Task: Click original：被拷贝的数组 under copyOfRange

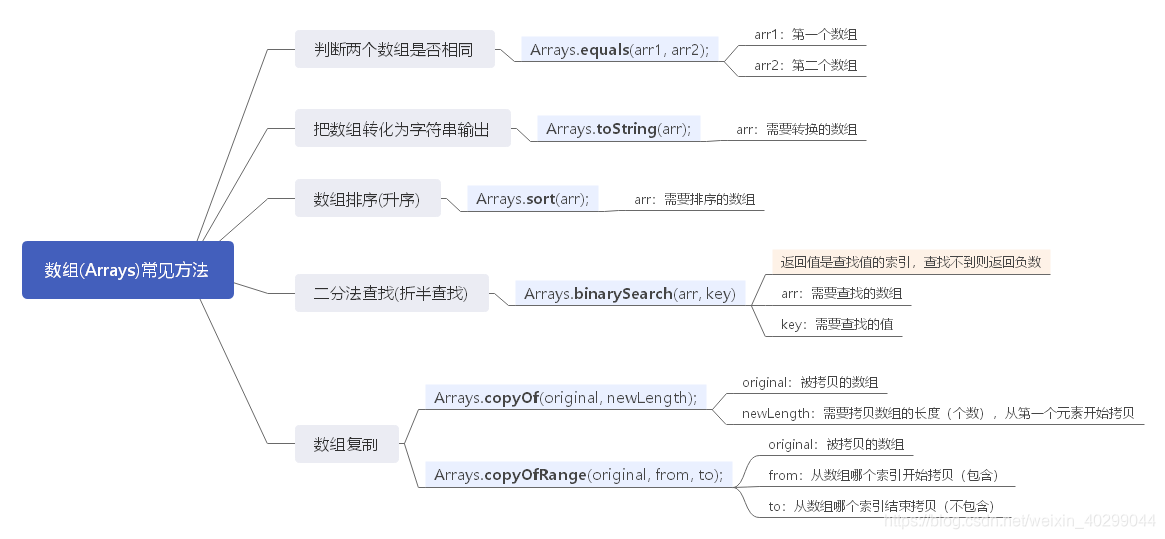Action: 837,445
